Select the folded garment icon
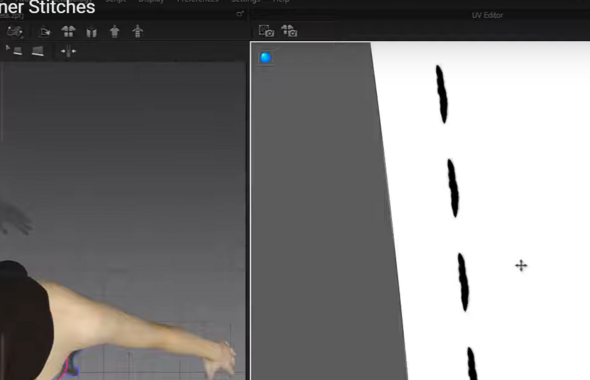Image resolution: width=590 pixels, height=380 pixels. [91, 32]
